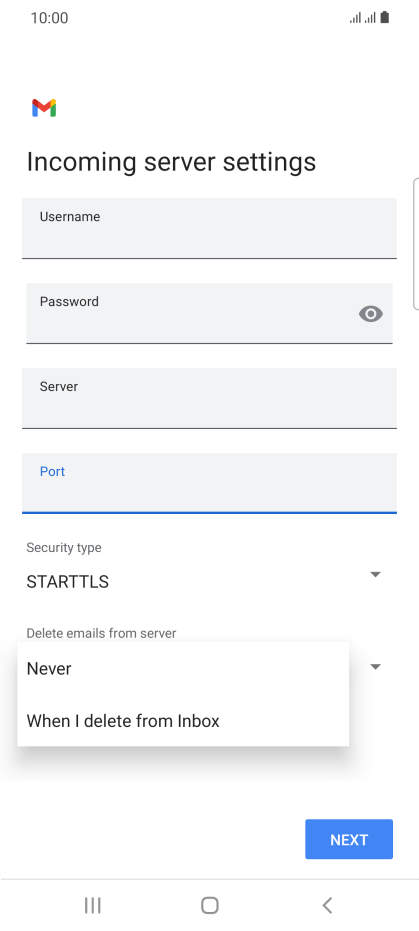
Task: Tap the 10:00 clock in status bar
Action: pos(49,18)
